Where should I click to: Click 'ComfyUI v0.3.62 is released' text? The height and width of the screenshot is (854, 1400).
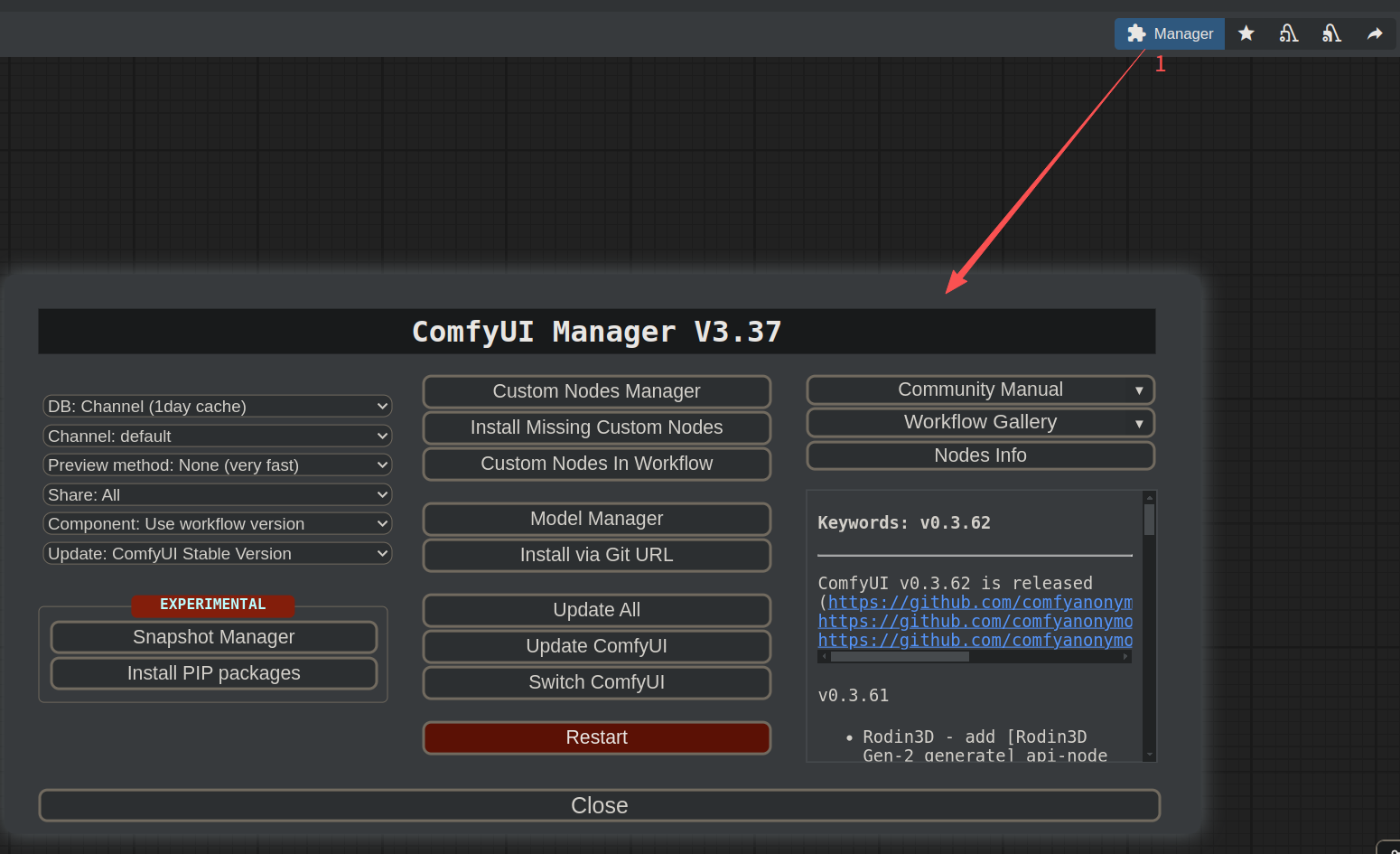tap(956, 584)
